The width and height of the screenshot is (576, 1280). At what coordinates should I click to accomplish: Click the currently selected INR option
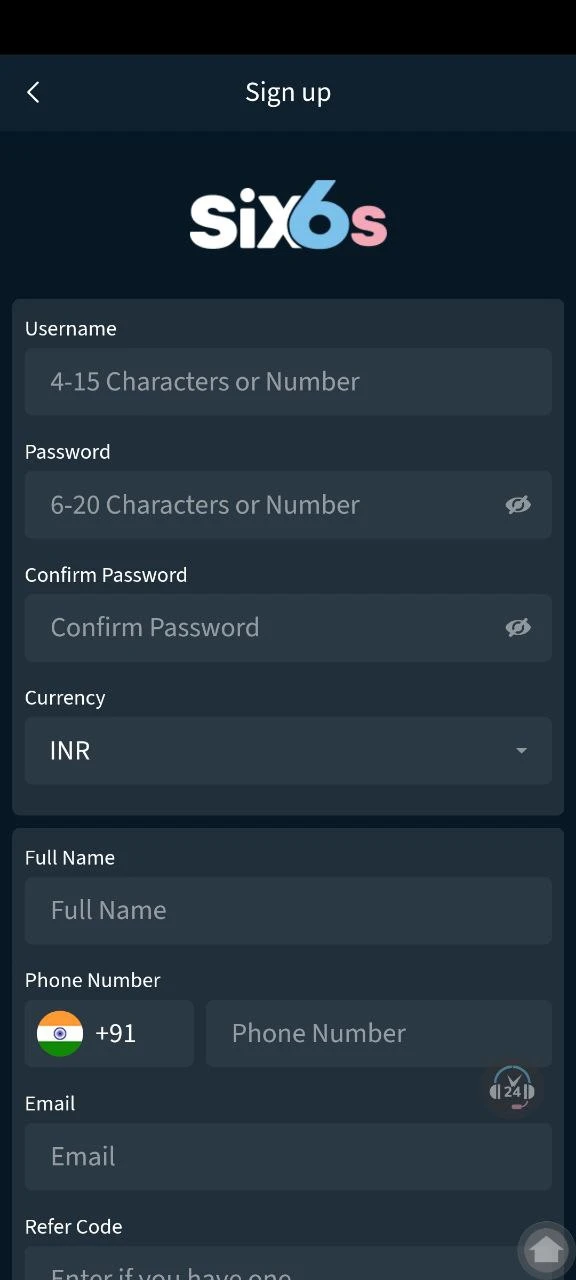click(x=69, y=750)
